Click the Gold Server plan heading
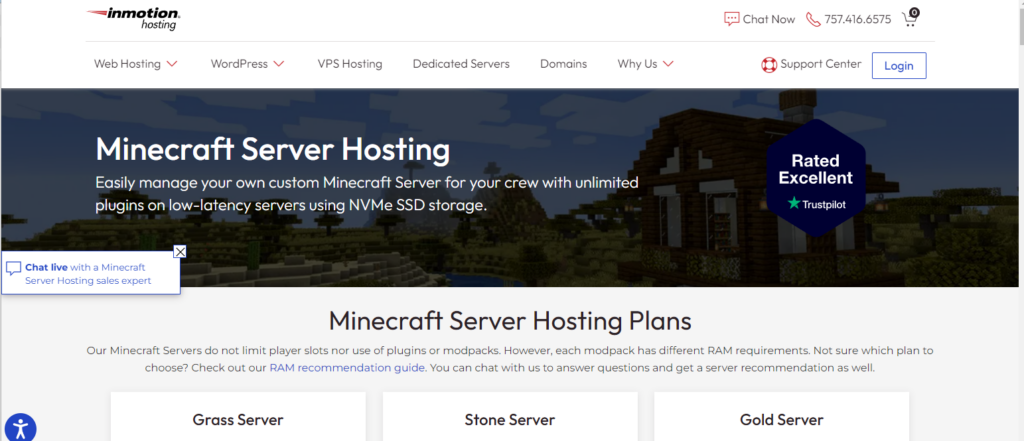 pyautogui.click(x=782, y=419)
